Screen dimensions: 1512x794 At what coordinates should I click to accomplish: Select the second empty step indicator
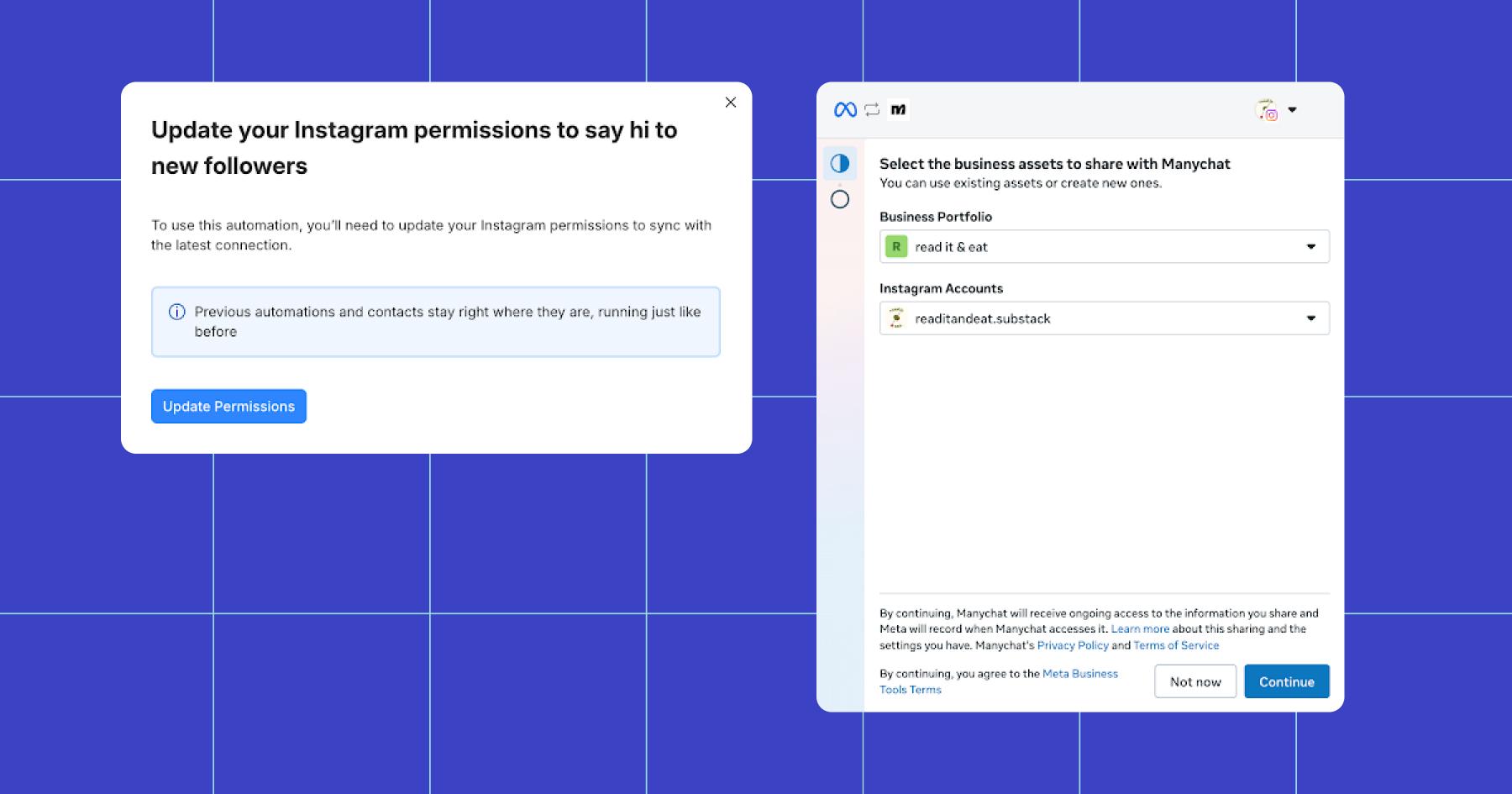[x=840, y=199]
